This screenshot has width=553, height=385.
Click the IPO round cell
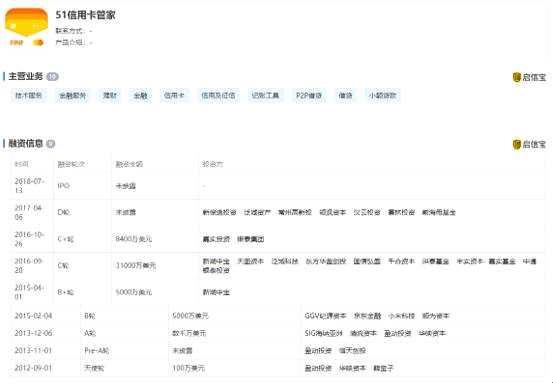click(63, 186)
